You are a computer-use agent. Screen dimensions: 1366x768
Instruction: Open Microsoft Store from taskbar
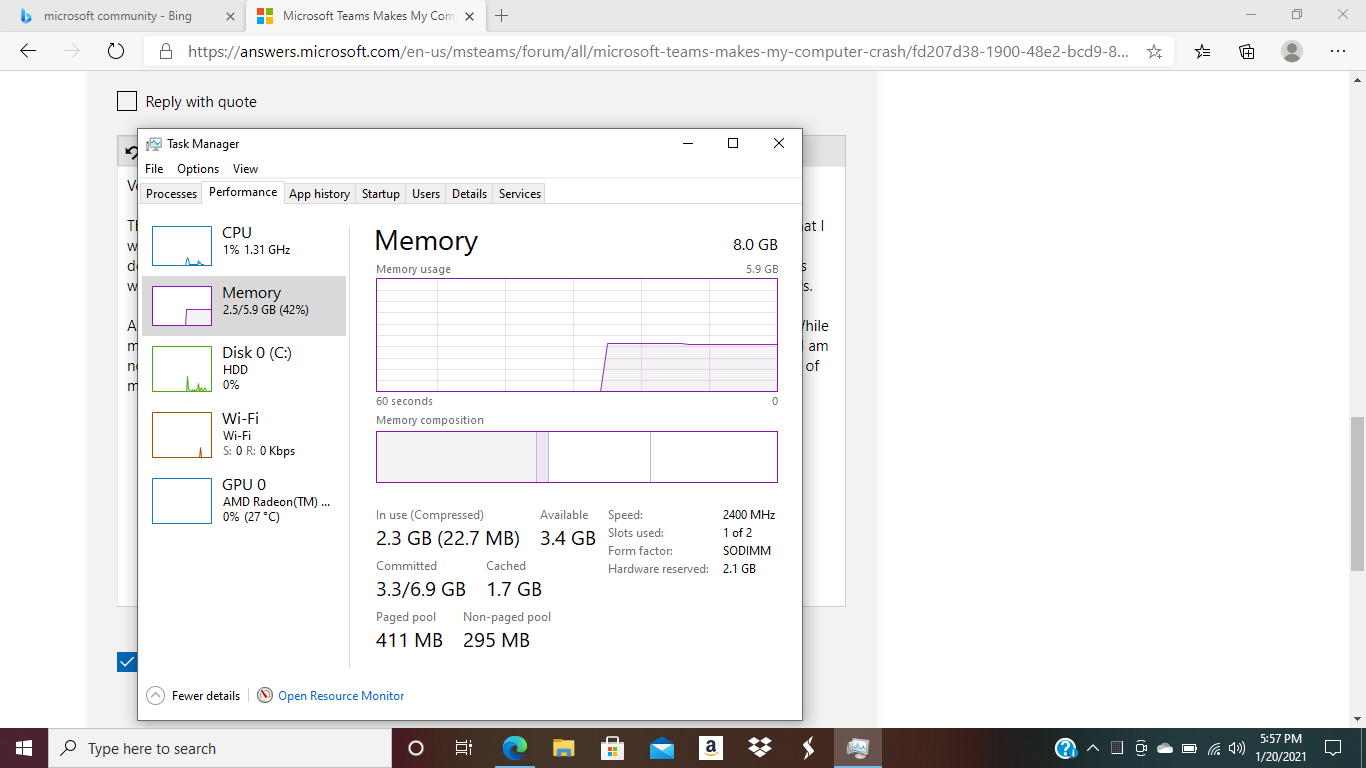tap(612, 748)
